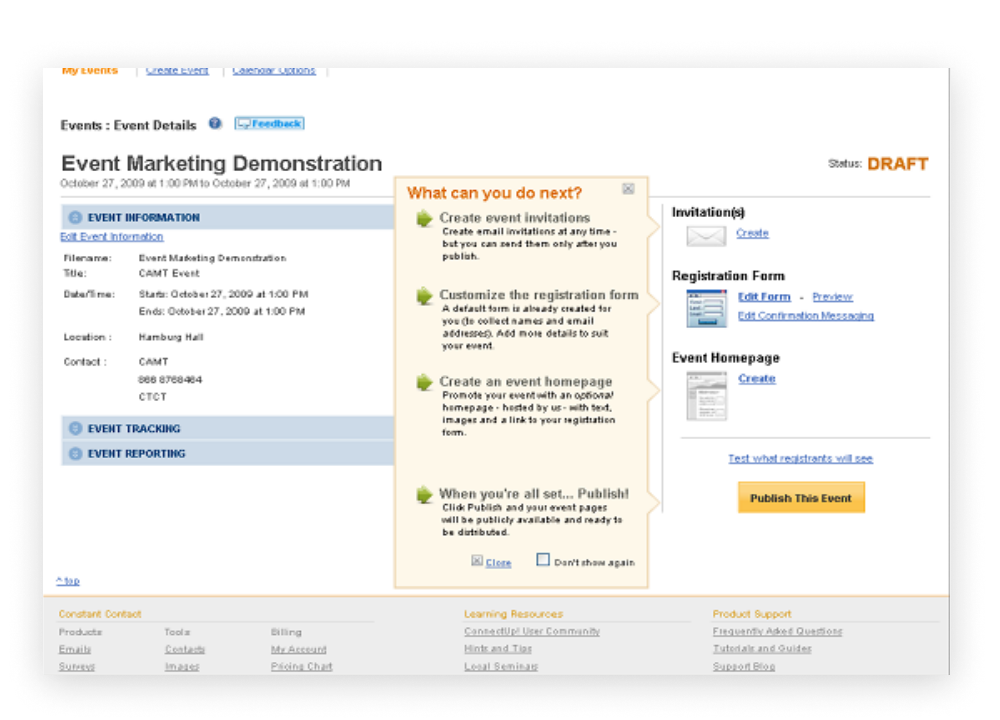Click green arrow beside Create event invitations
This screenshot has height=720, width=1000.
click(424, 219)
